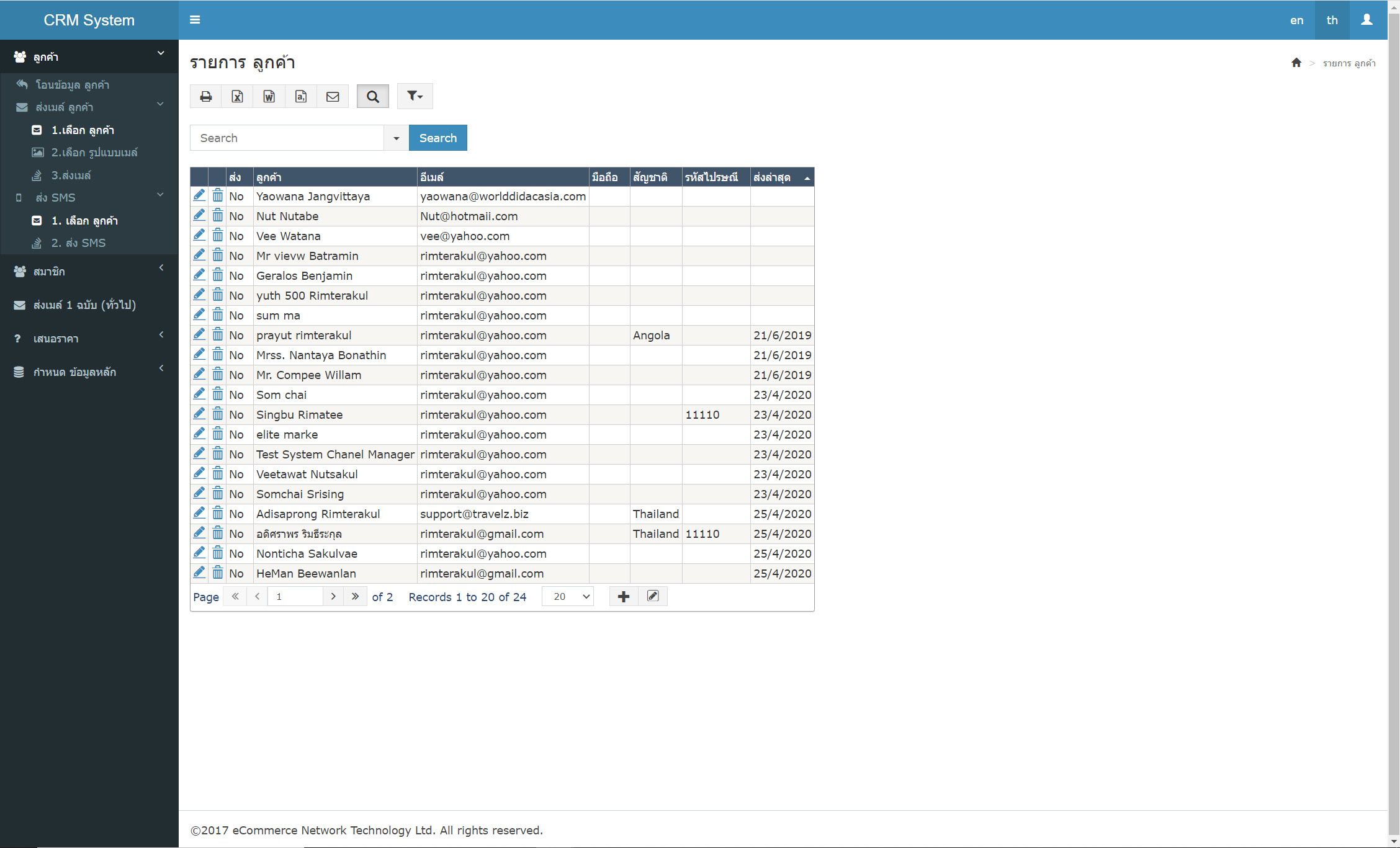Switch language to en
This screenshot has width=1400, height=848.
click(x=1297, y=20)
